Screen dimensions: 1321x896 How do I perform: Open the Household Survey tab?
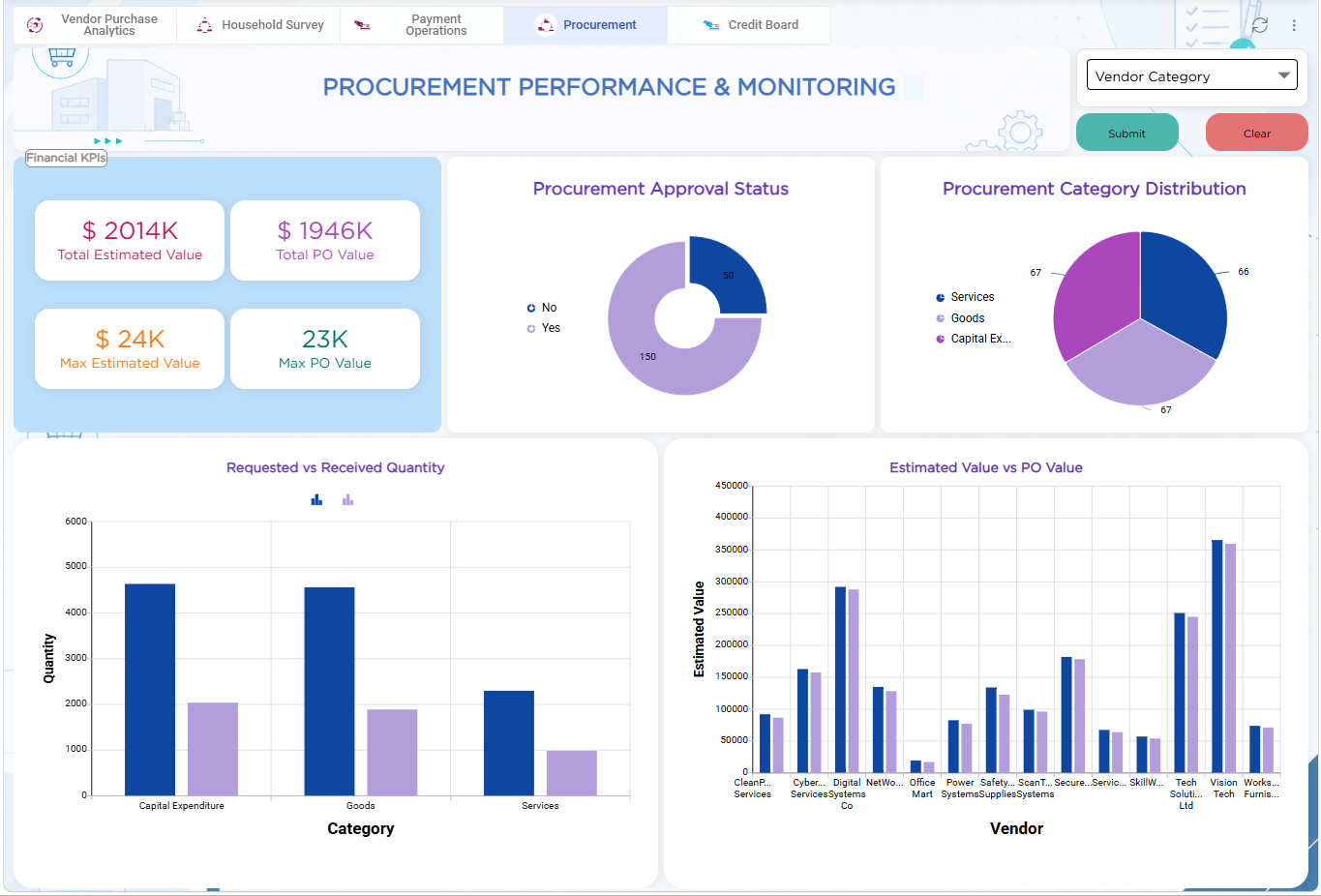pos(258,25)
